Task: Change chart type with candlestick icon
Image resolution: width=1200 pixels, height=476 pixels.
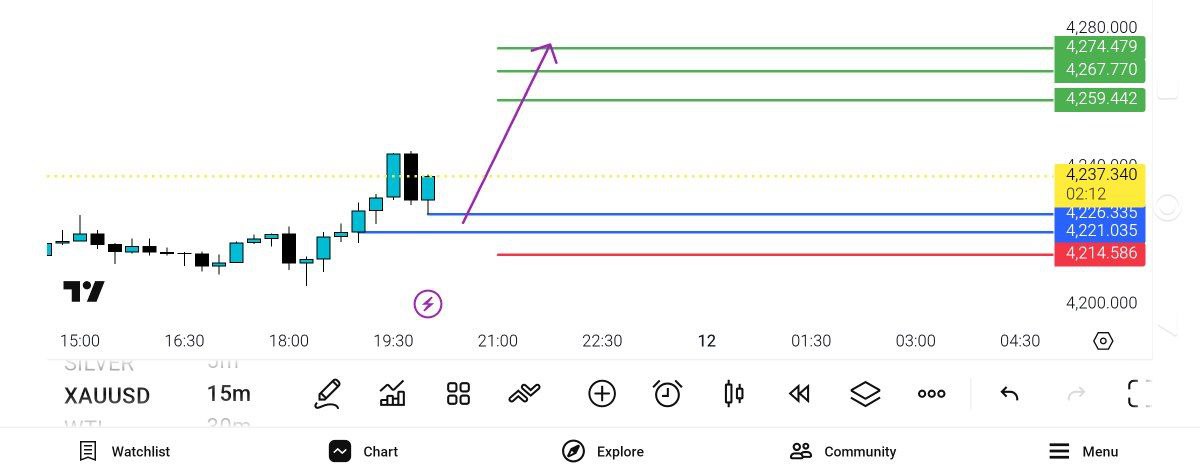Action: coord(733,394)
